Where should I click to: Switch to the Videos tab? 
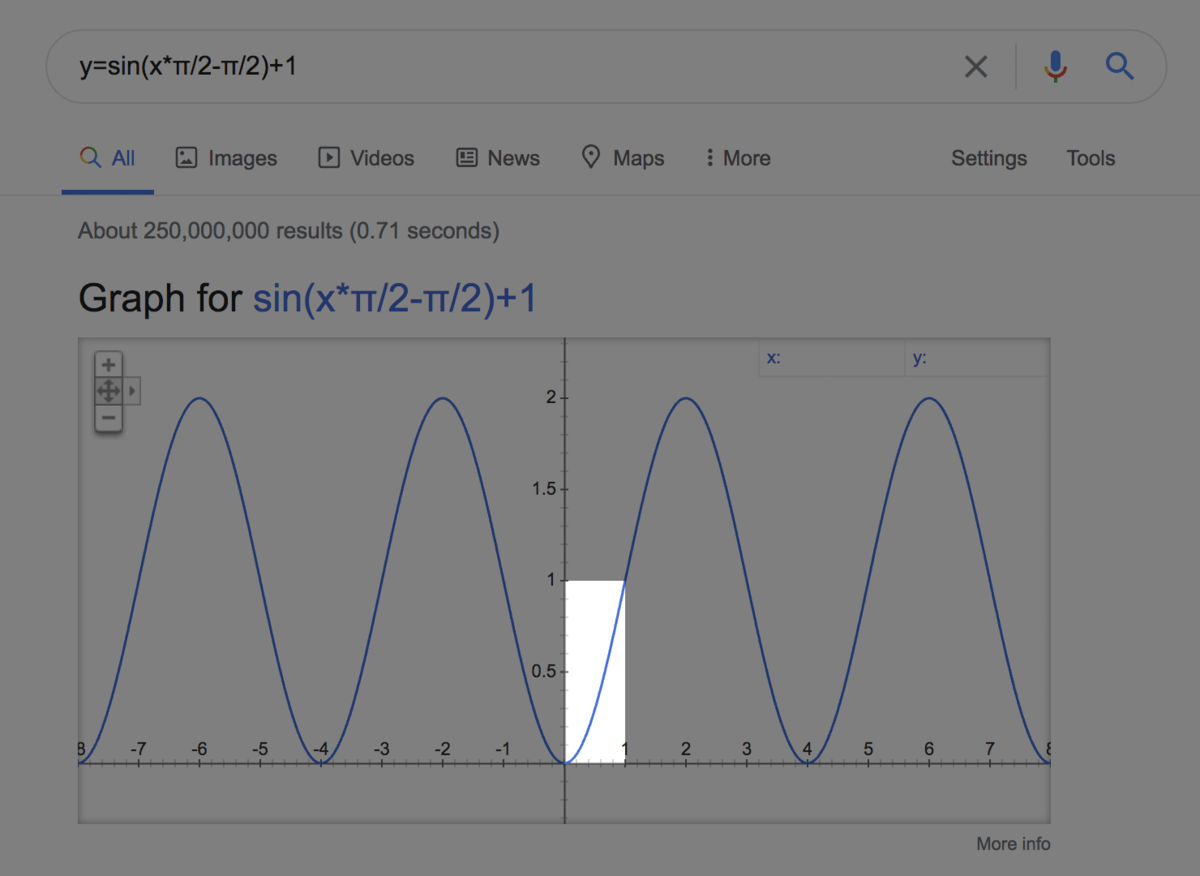(x=366, y=158)
